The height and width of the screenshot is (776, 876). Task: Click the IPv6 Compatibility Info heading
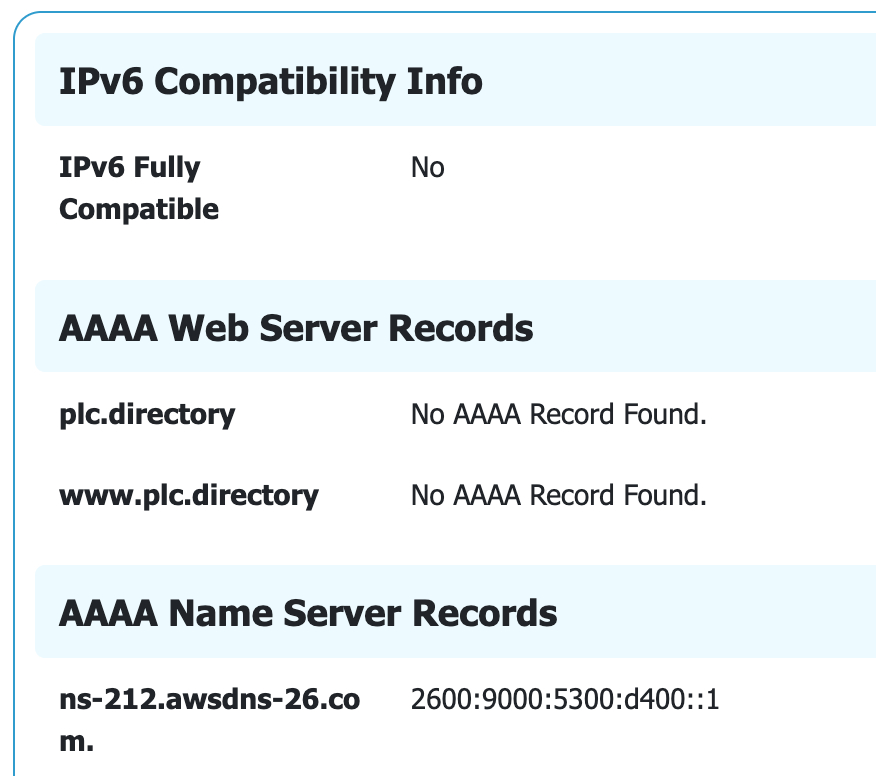click(x=270, y=82)
